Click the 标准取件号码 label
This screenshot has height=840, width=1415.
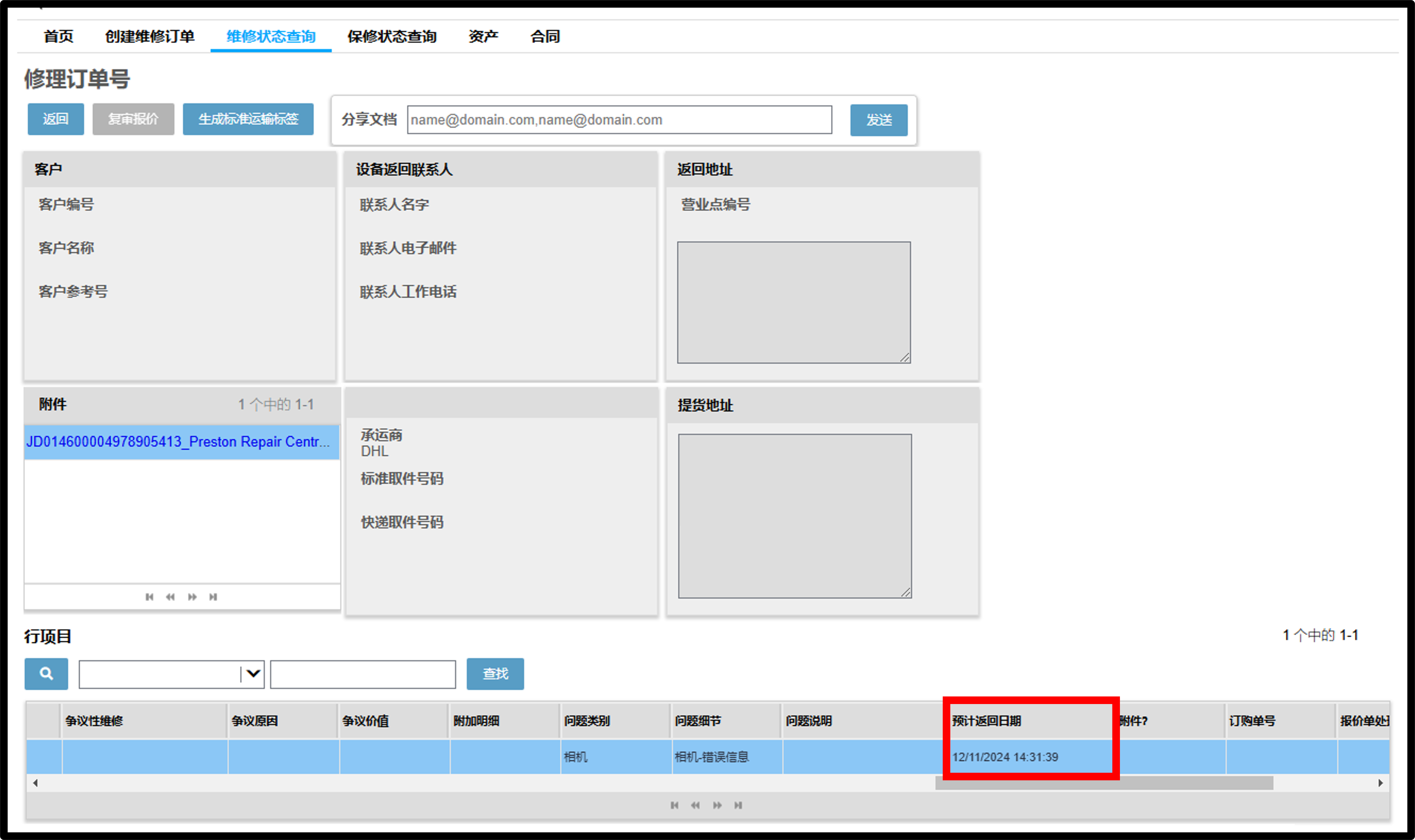point(402,479)
